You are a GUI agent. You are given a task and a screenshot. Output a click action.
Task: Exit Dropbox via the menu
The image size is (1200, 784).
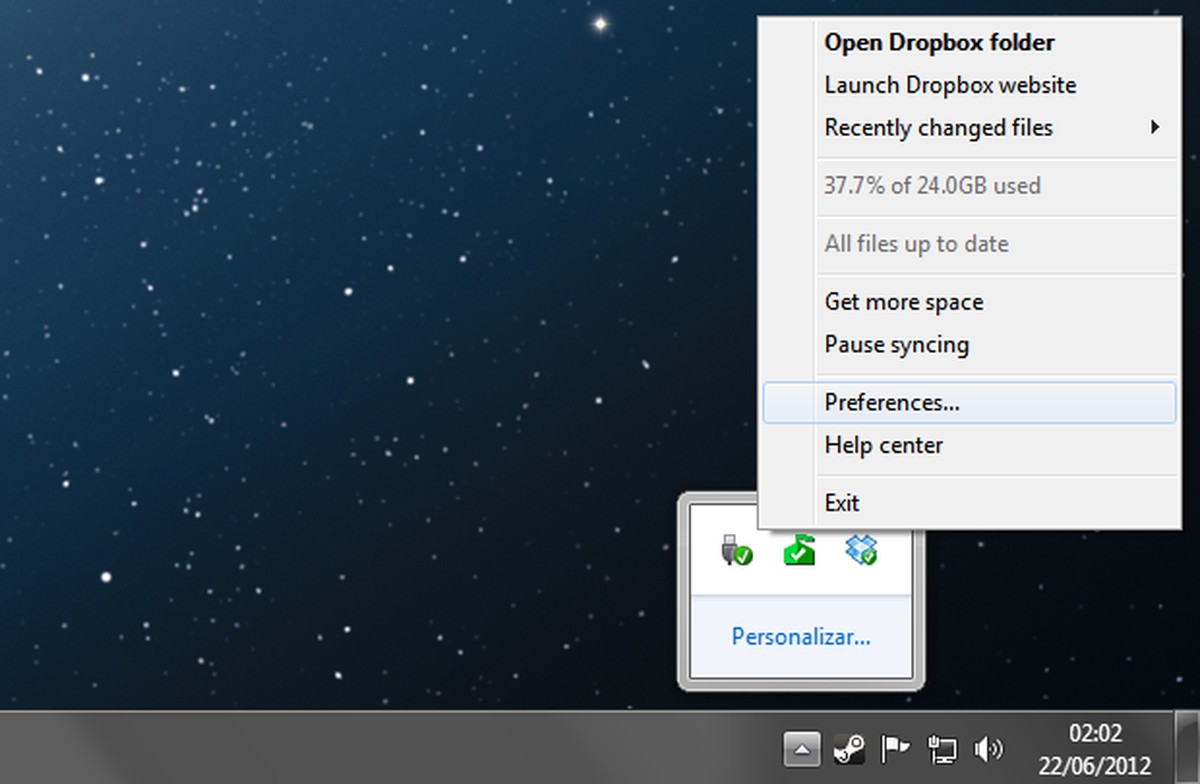(841, 502)
